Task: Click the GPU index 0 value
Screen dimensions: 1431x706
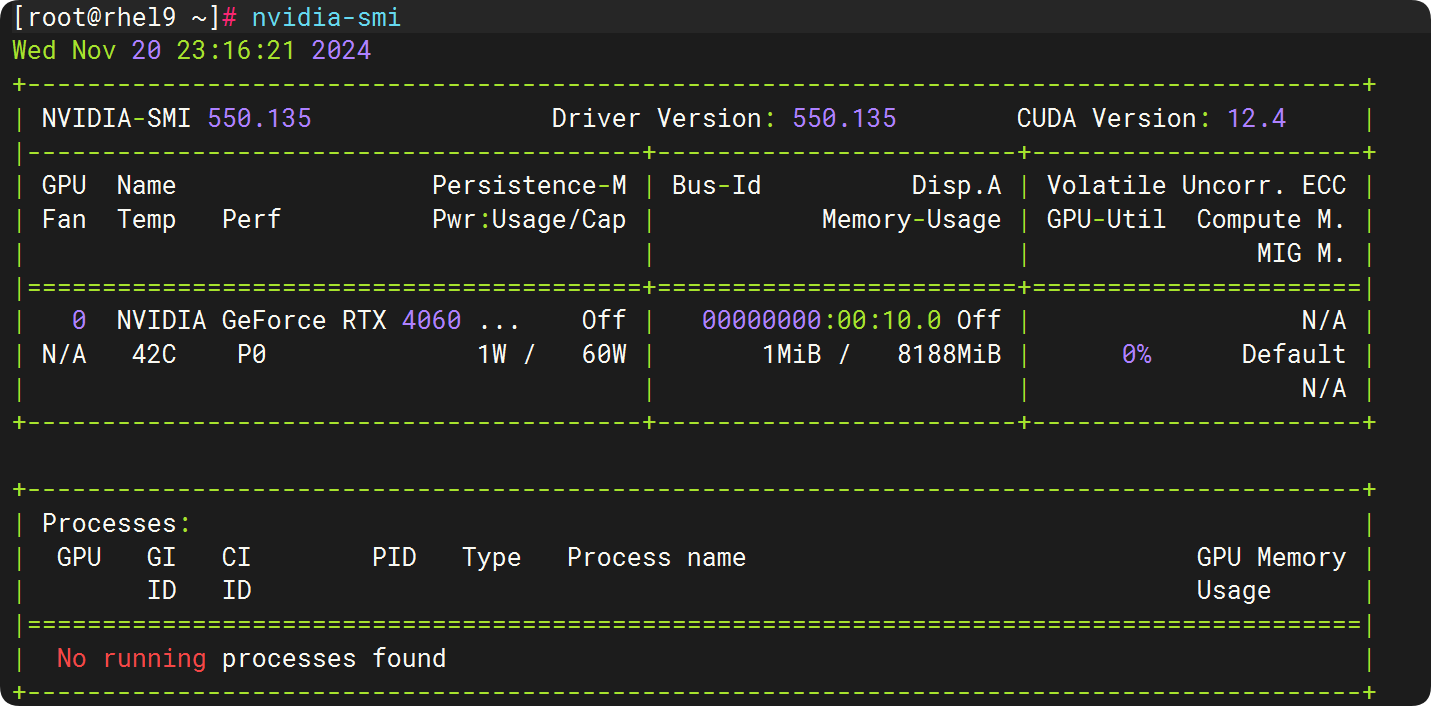Action: tap(79, 320)
